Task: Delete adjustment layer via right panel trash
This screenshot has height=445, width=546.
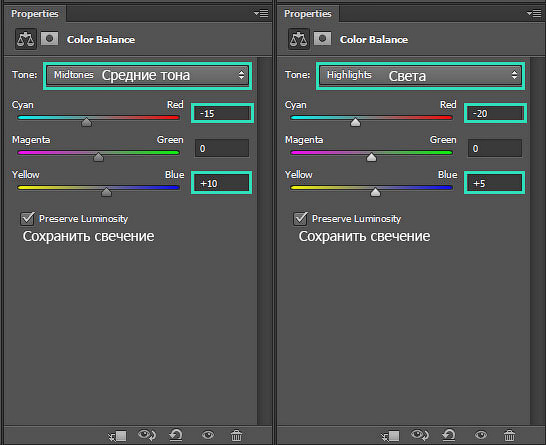Action: [x=509, y=435]
